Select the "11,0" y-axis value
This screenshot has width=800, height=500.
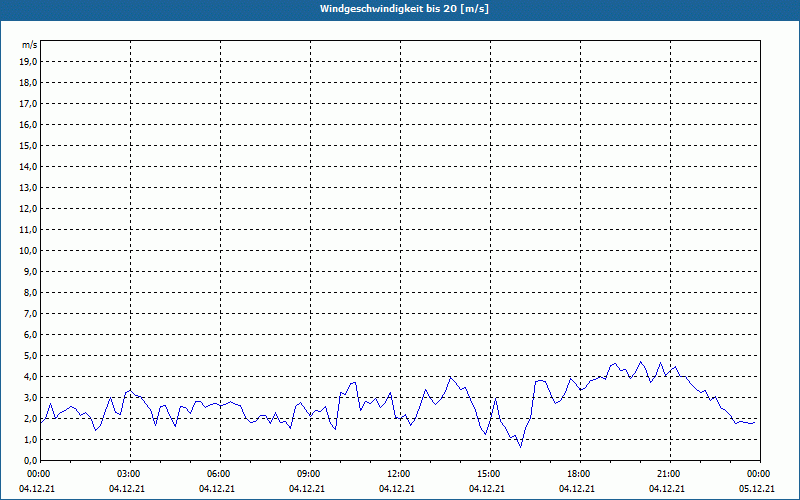tap(29, 230)
